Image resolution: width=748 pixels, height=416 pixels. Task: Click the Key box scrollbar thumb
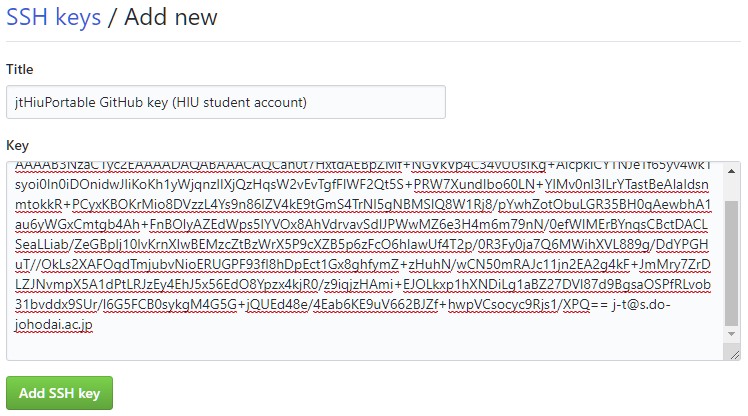point(733,263)
